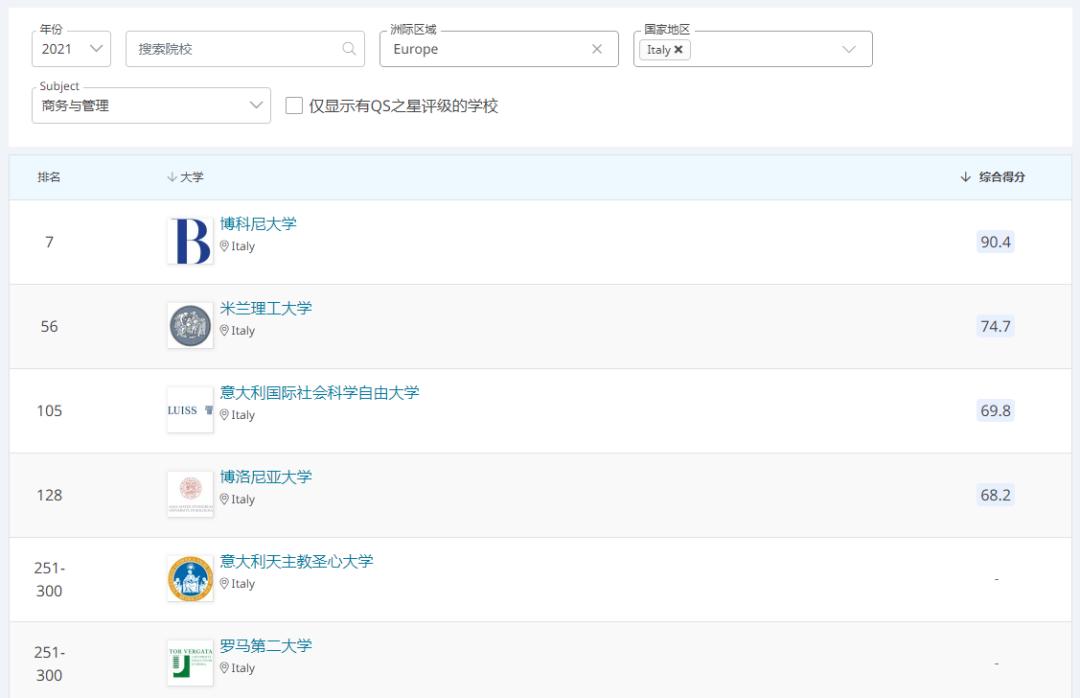Image resolution: width=1080 pixels, height=698 pixels.
Task: Open the 年份 2021 dropdown
Action: pyautogui.click(x=72, y=49)
